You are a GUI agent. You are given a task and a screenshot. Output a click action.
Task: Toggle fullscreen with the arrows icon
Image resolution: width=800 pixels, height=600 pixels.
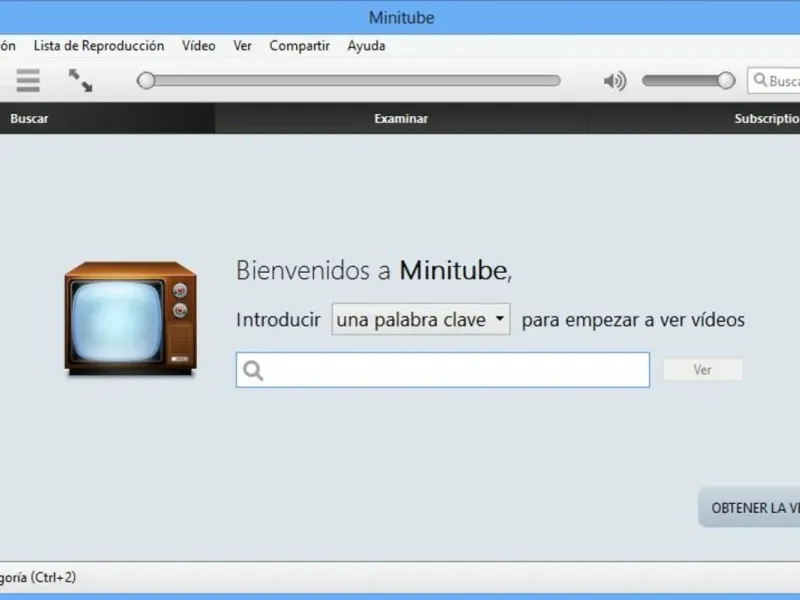81,81
